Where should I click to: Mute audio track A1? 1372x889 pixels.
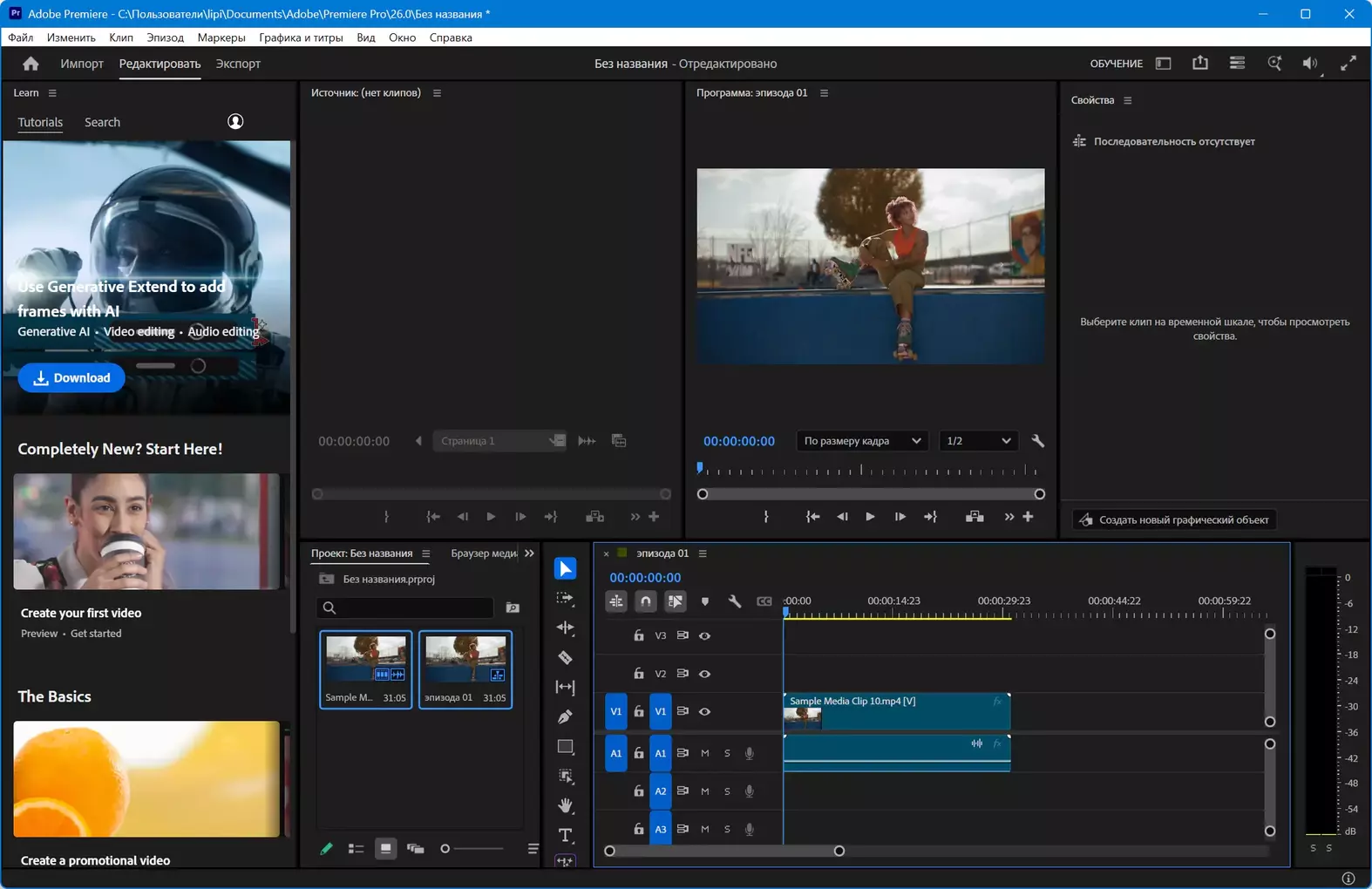pyautogui.click(x=704, y=753)
